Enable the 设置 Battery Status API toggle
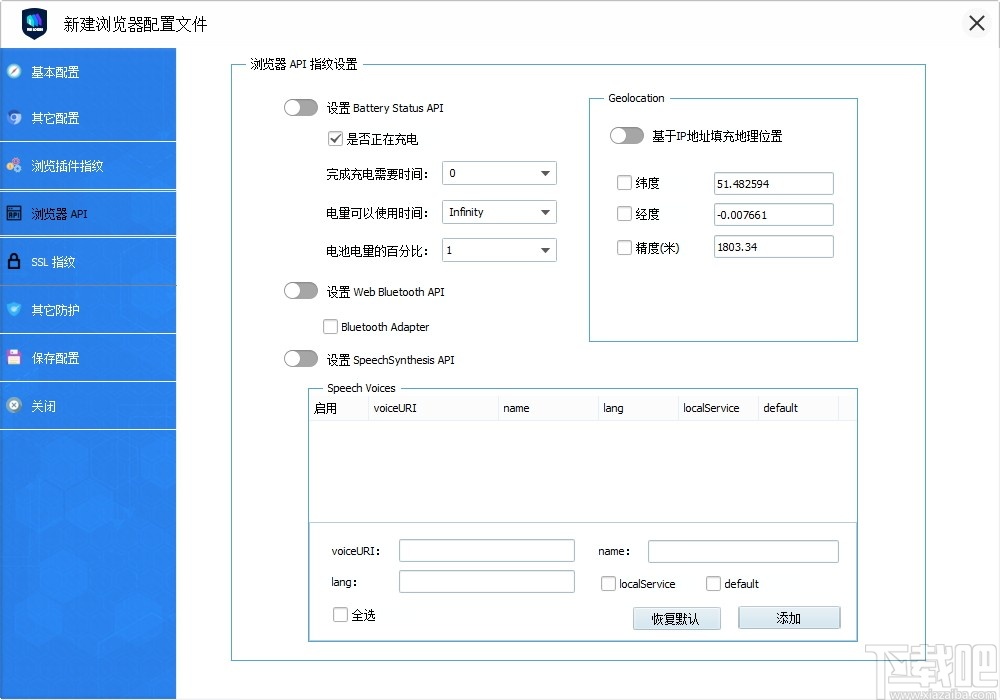 [301, 107]
